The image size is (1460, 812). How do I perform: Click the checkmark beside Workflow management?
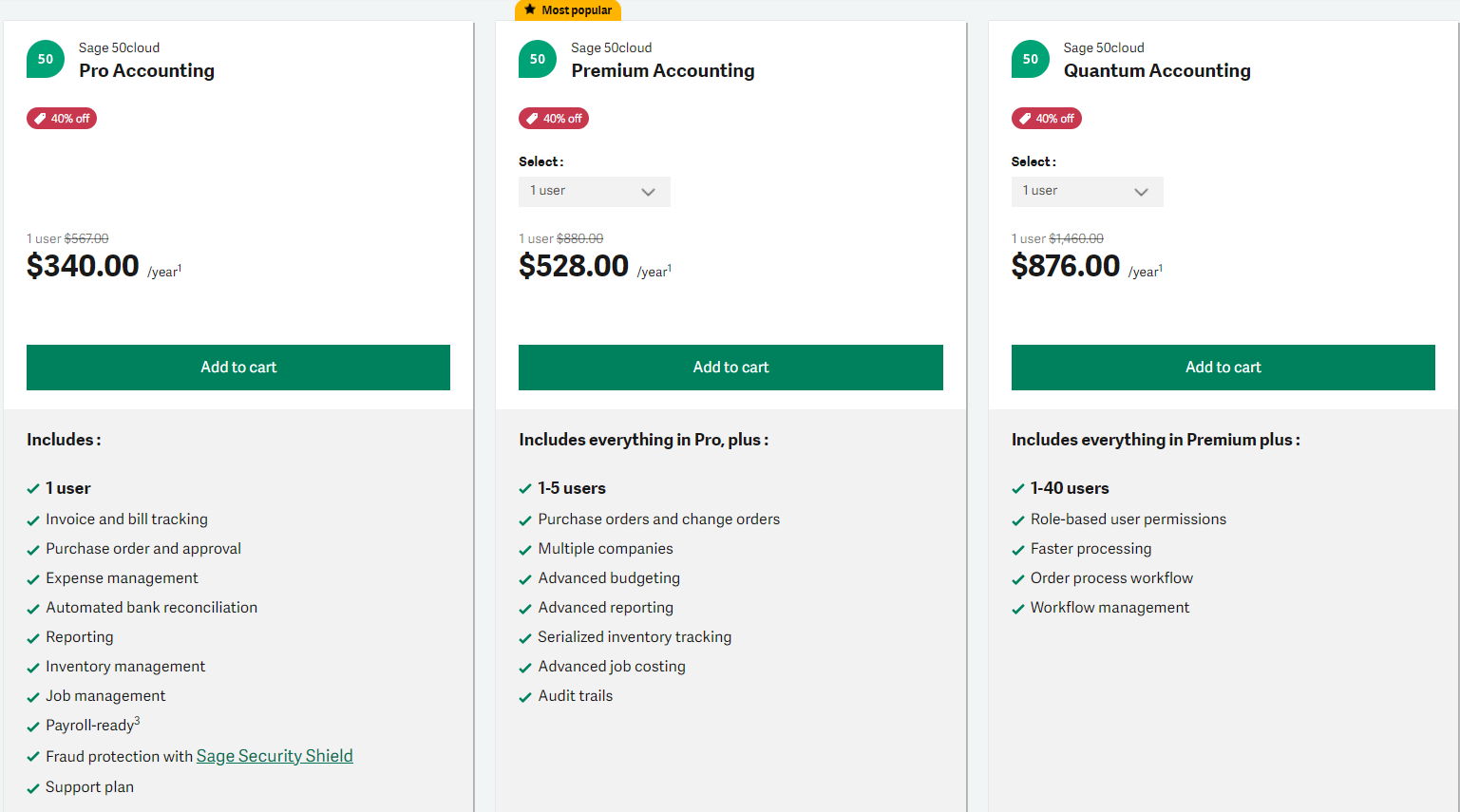(x=1018, y=609)
